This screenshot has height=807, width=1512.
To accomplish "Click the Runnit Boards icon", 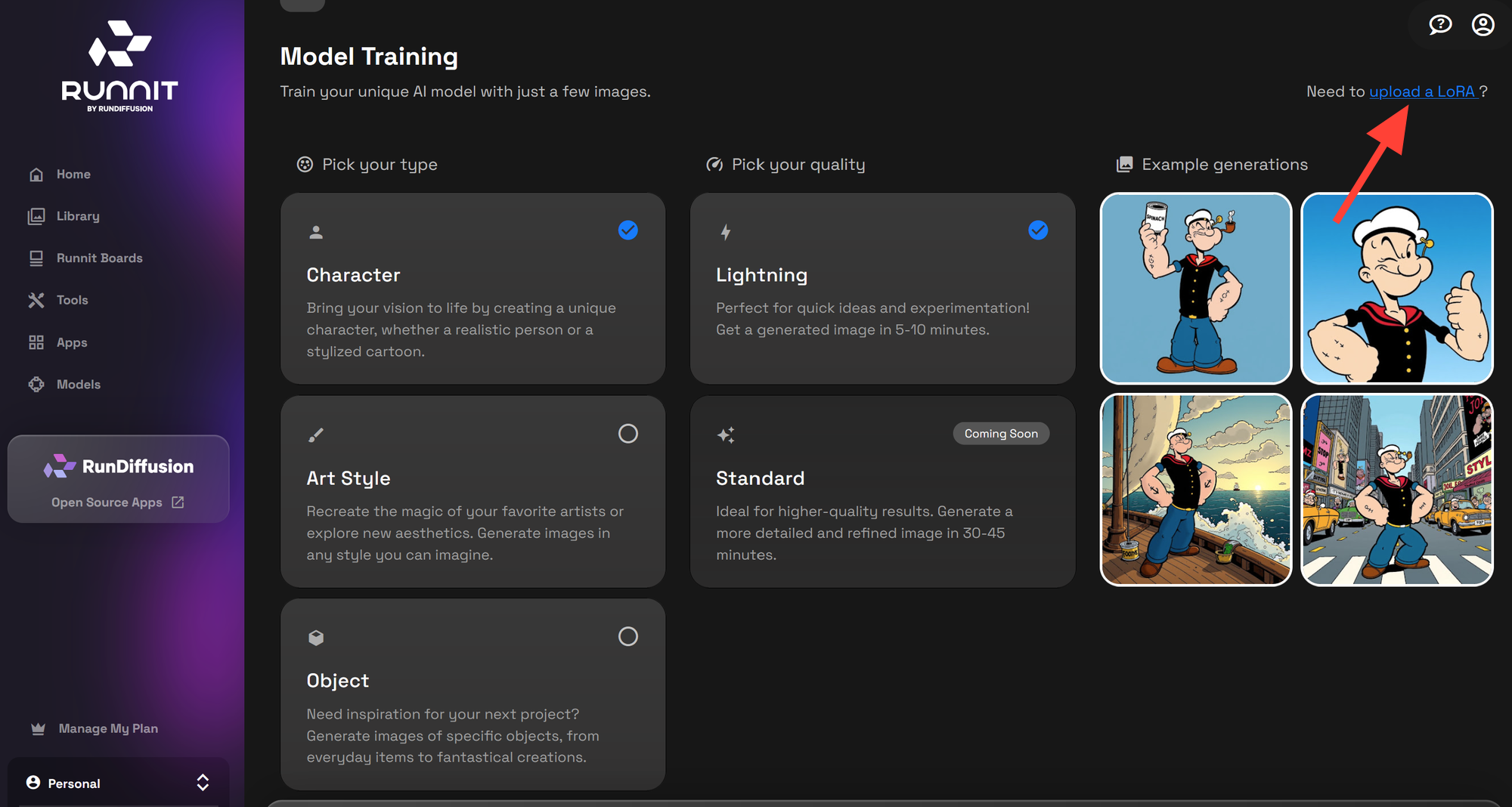I will 36,258.
